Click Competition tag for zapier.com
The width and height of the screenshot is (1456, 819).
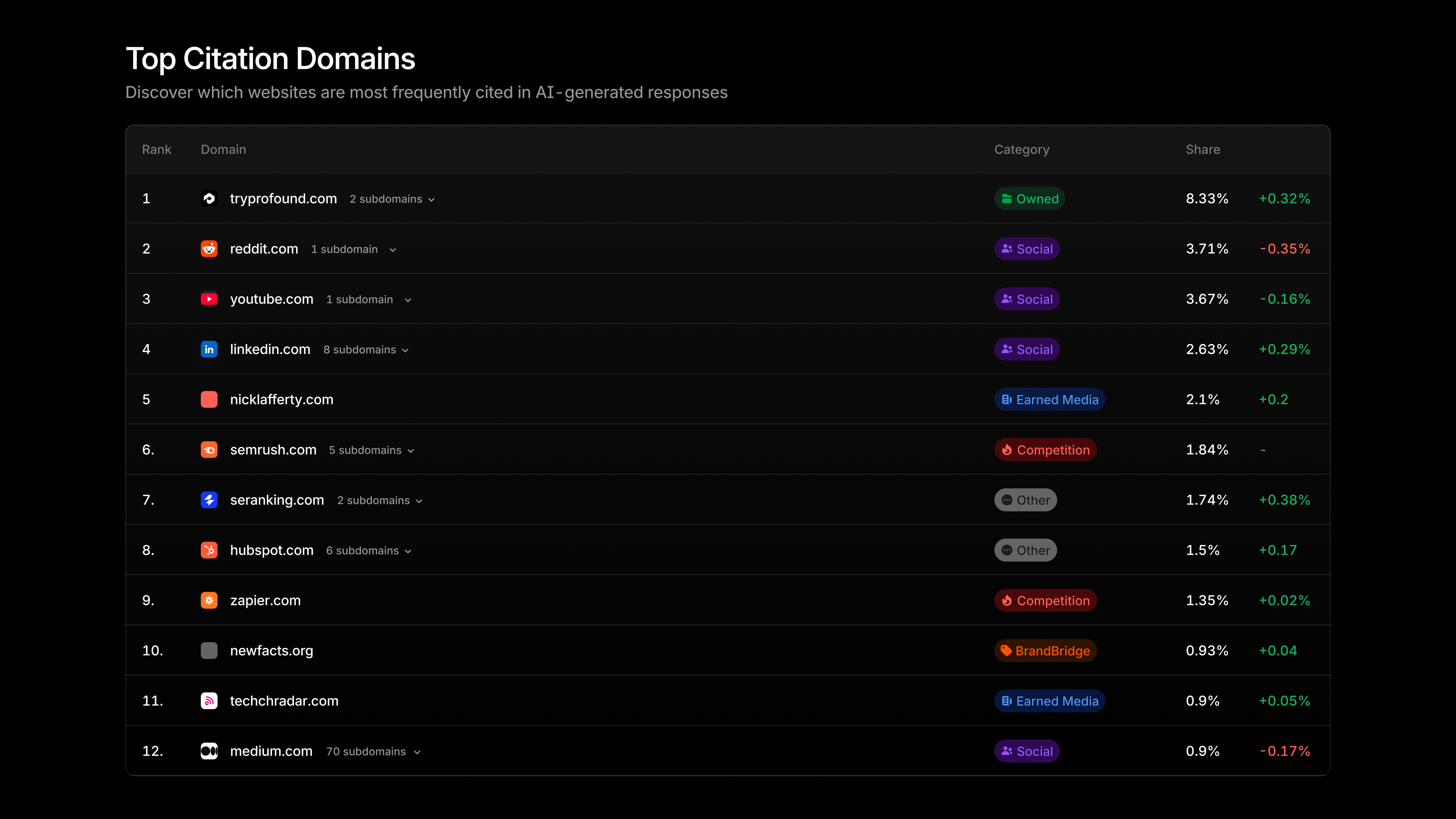click(1046, 600)
